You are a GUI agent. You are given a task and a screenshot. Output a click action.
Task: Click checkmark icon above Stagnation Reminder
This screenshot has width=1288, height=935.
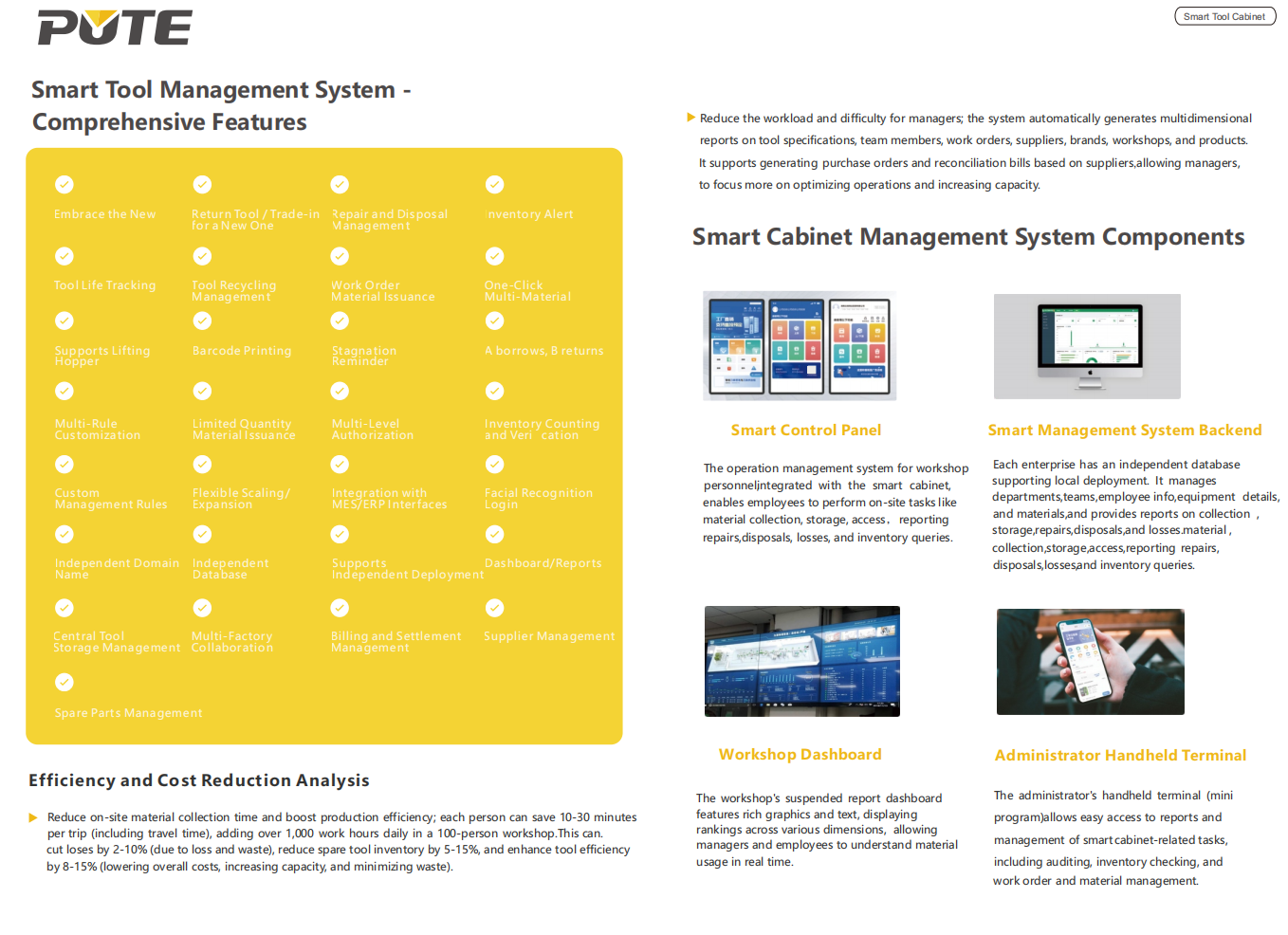click(340, 321)
